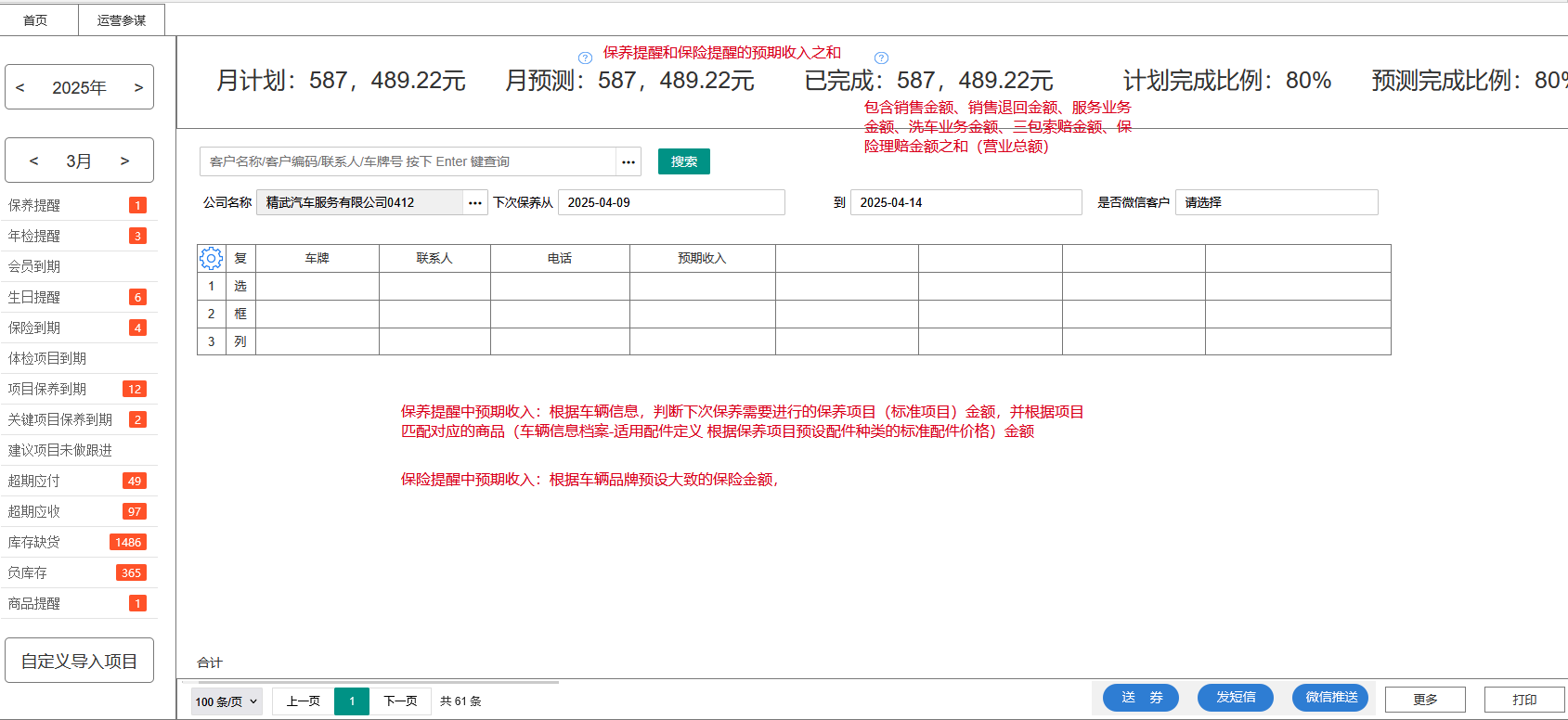Viewport: 1568px width, 720px height.
Task: Open company picker ellipsis beside 公司名称 field
Action: (475, 202)
